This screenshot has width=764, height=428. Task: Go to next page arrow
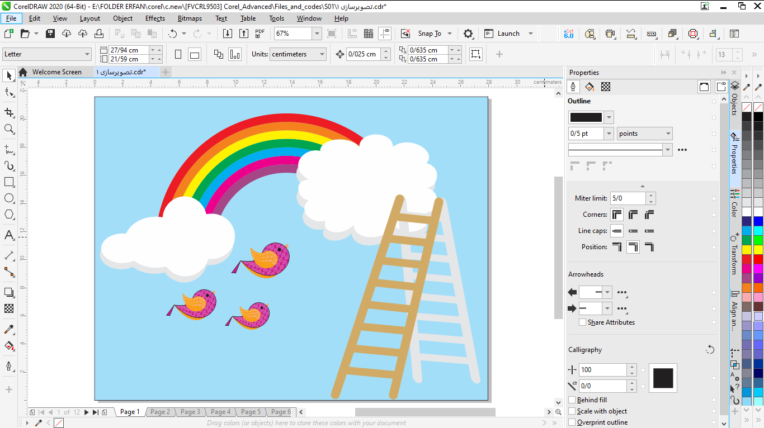86,412
